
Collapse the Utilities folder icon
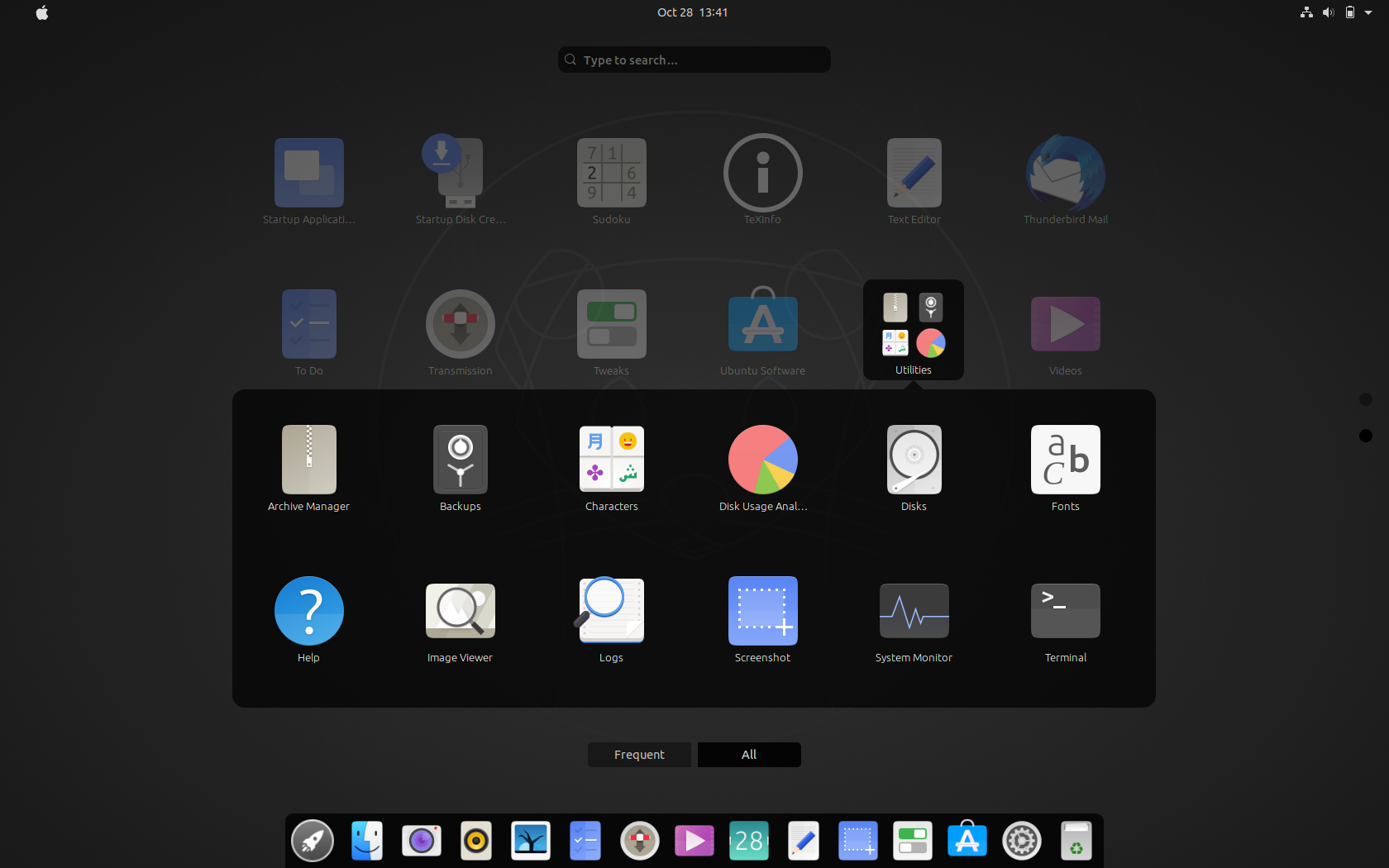[x=914, y=330]
